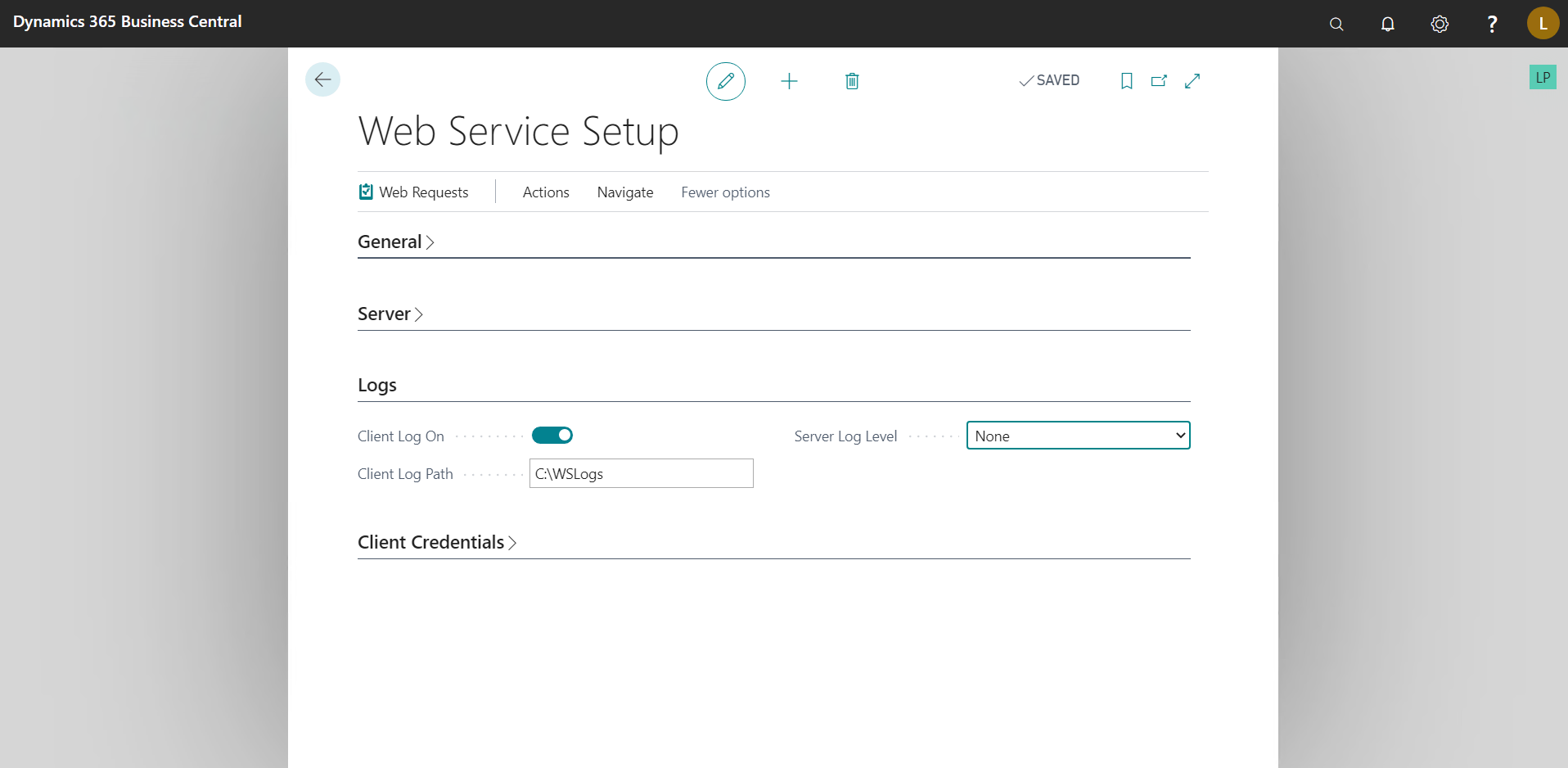The image size is (1568, 768).
Task: Click the Client Log Path label
Action: click(405, 474)
